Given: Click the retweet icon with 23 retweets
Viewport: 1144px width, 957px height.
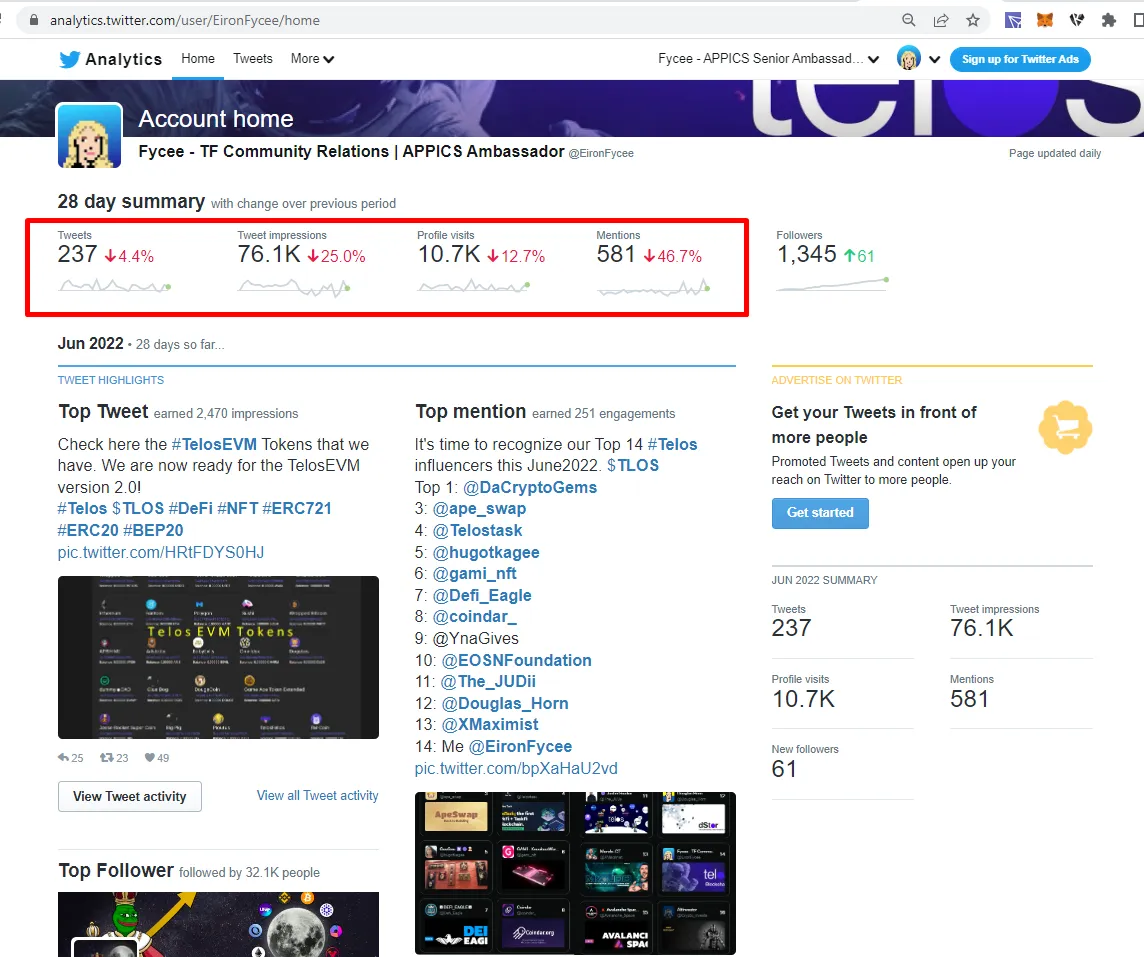Looking at the screenshot, I should [x=107, y=758].
